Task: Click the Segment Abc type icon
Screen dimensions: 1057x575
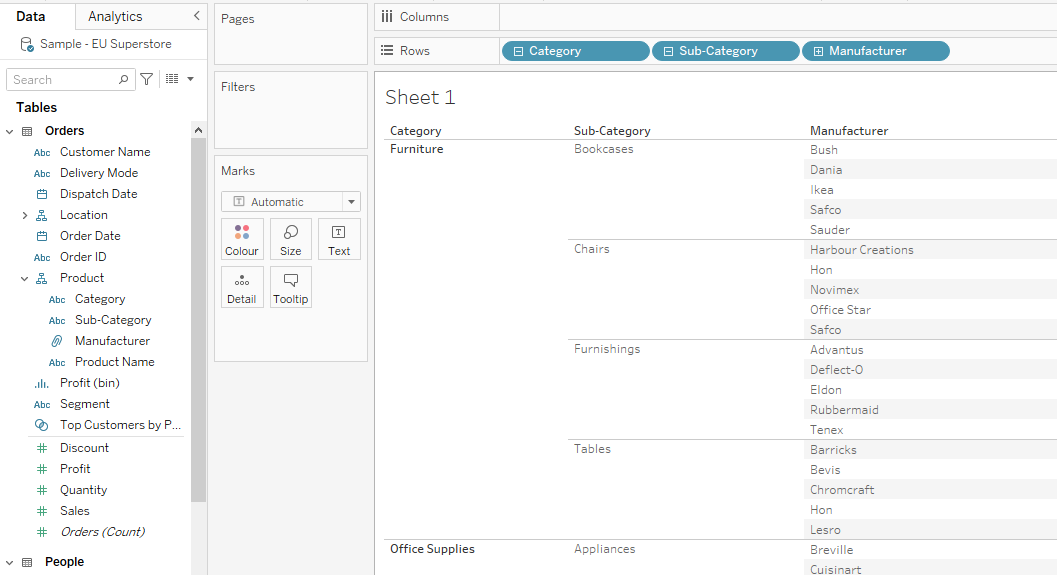Action: (x=42, y=405)
